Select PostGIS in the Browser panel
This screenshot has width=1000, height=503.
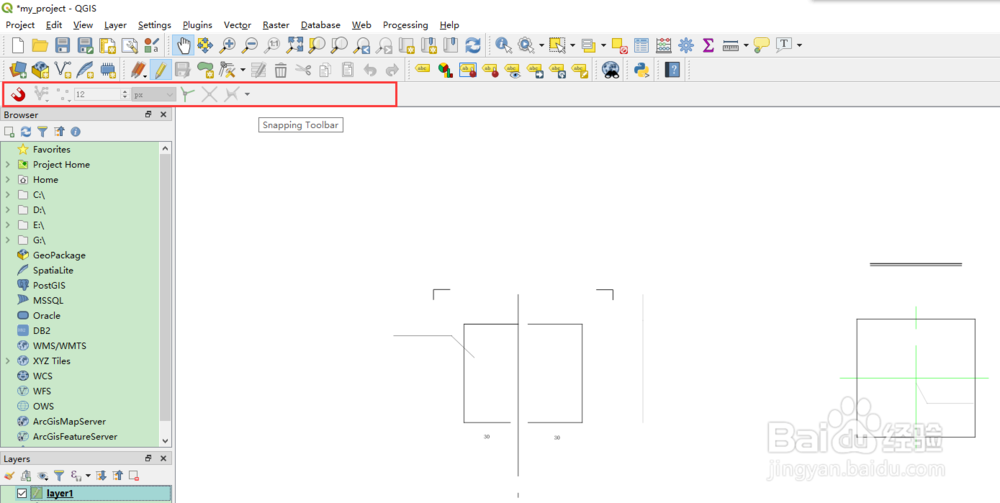(49, 286)
